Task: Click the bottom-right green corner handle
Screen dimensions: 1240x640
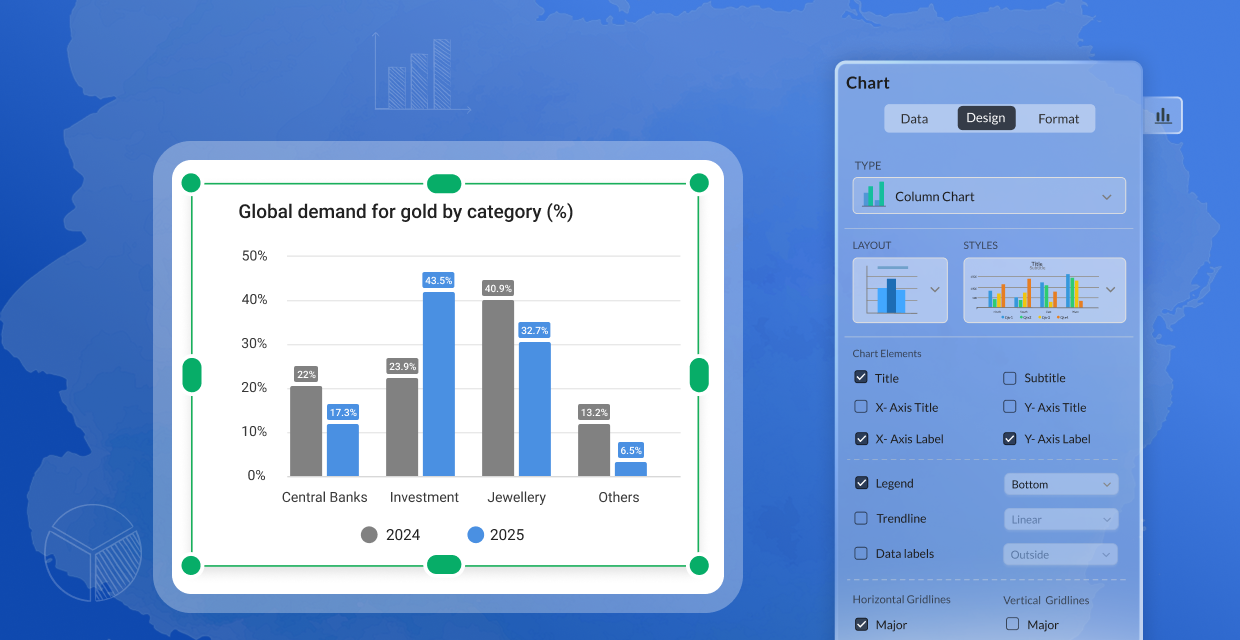Action: click(699, 566)
